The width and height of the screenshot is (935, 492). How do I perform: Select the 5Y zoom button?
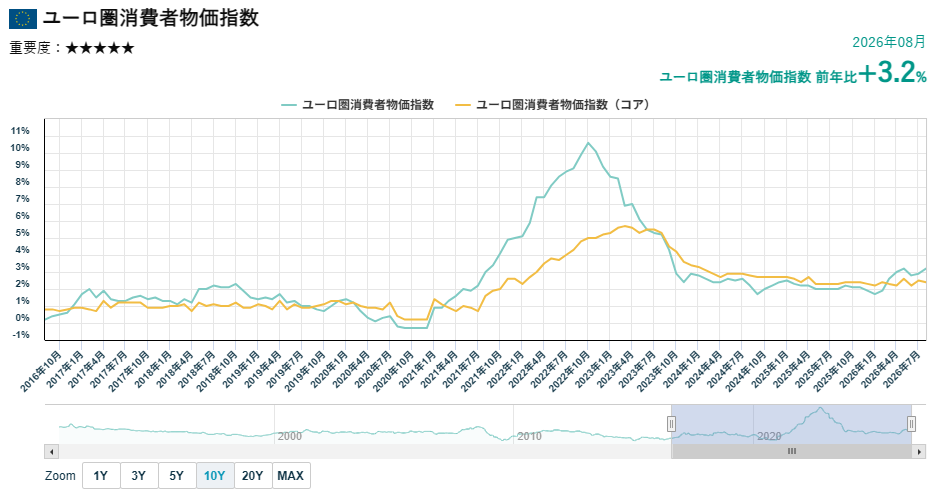coord(177,475)
